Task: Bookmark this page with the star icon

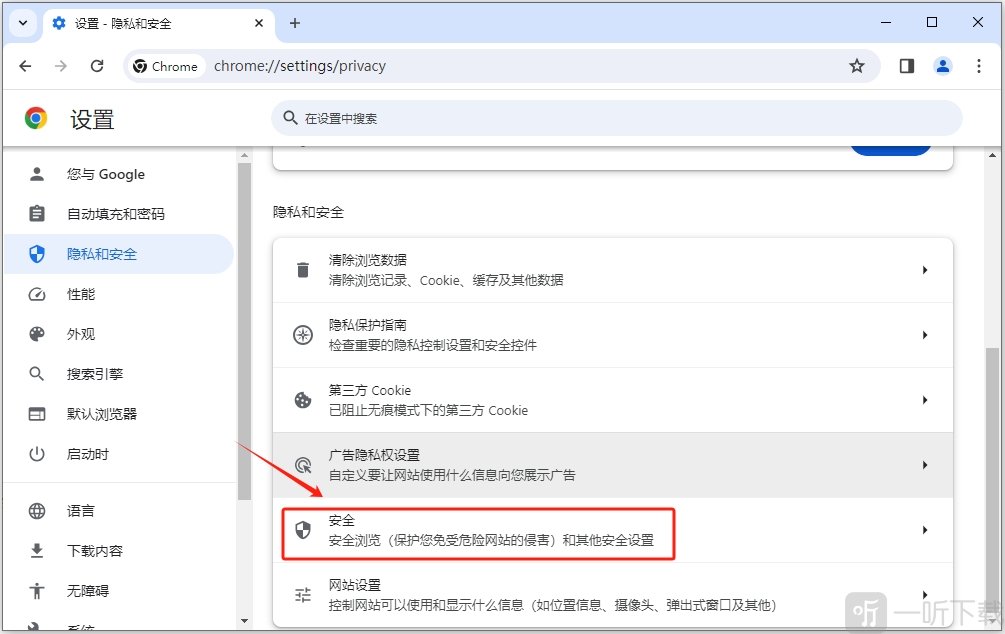Action: [857, 66]
